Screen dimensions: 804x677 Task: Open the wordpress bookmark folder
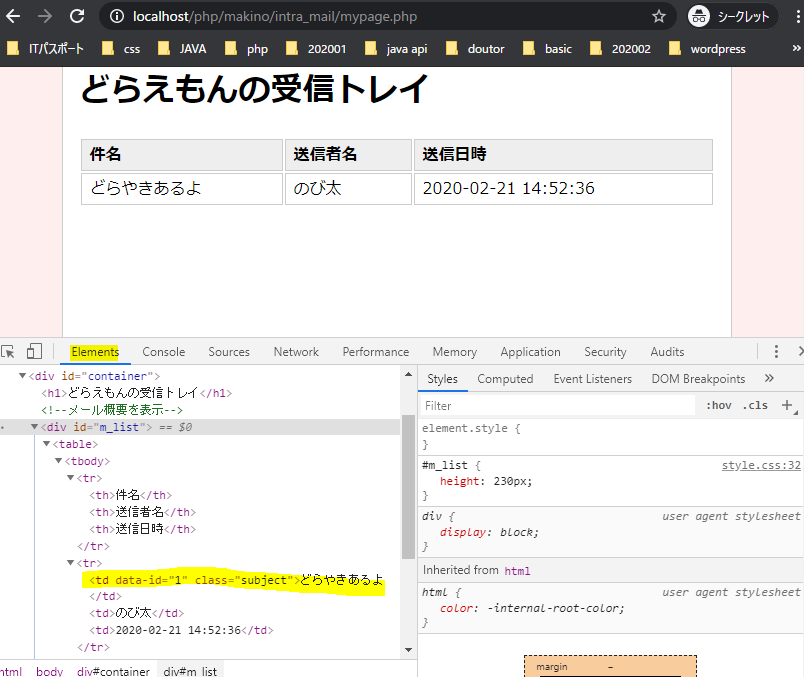[708, 49]
